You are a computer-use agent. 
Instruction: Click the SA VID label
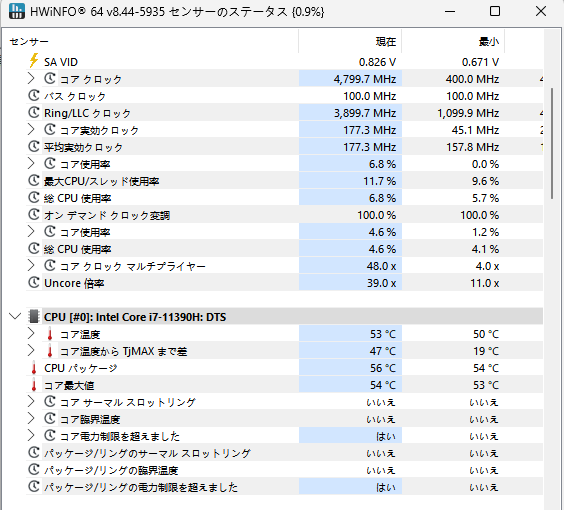[x=61, y=62]
